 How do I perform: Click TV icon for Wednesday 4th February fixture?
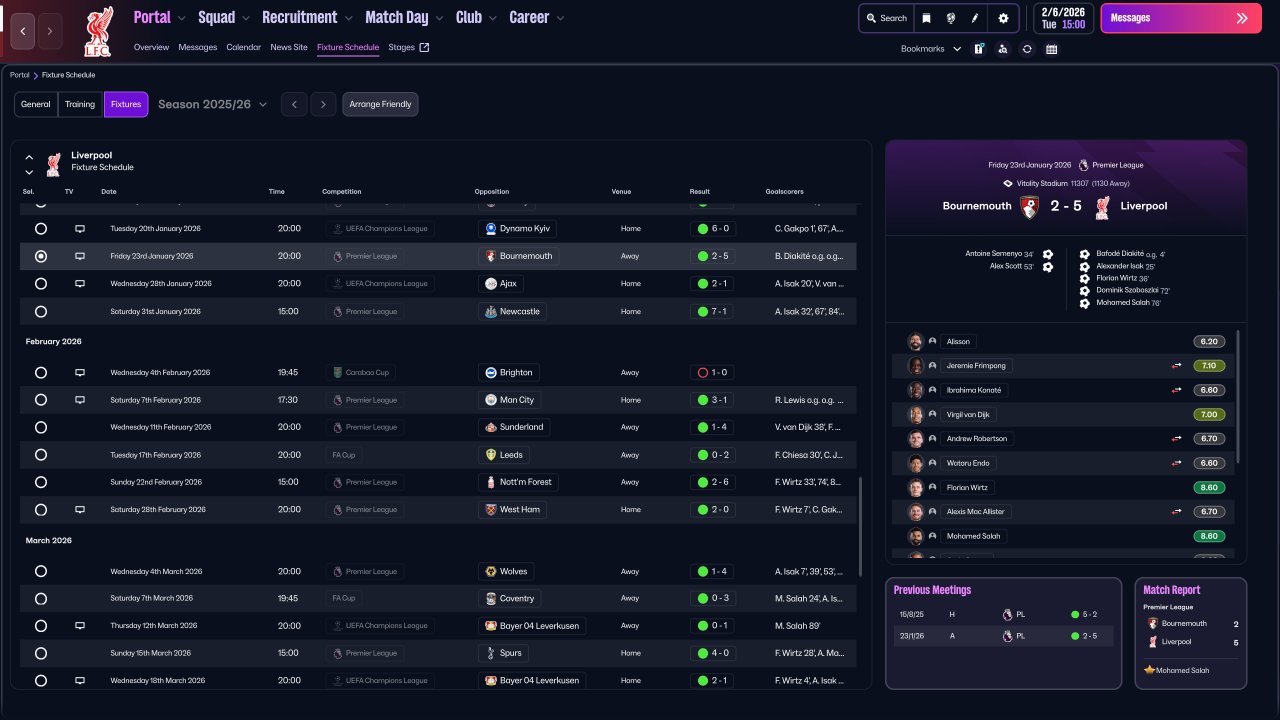(x=80, y=373)
